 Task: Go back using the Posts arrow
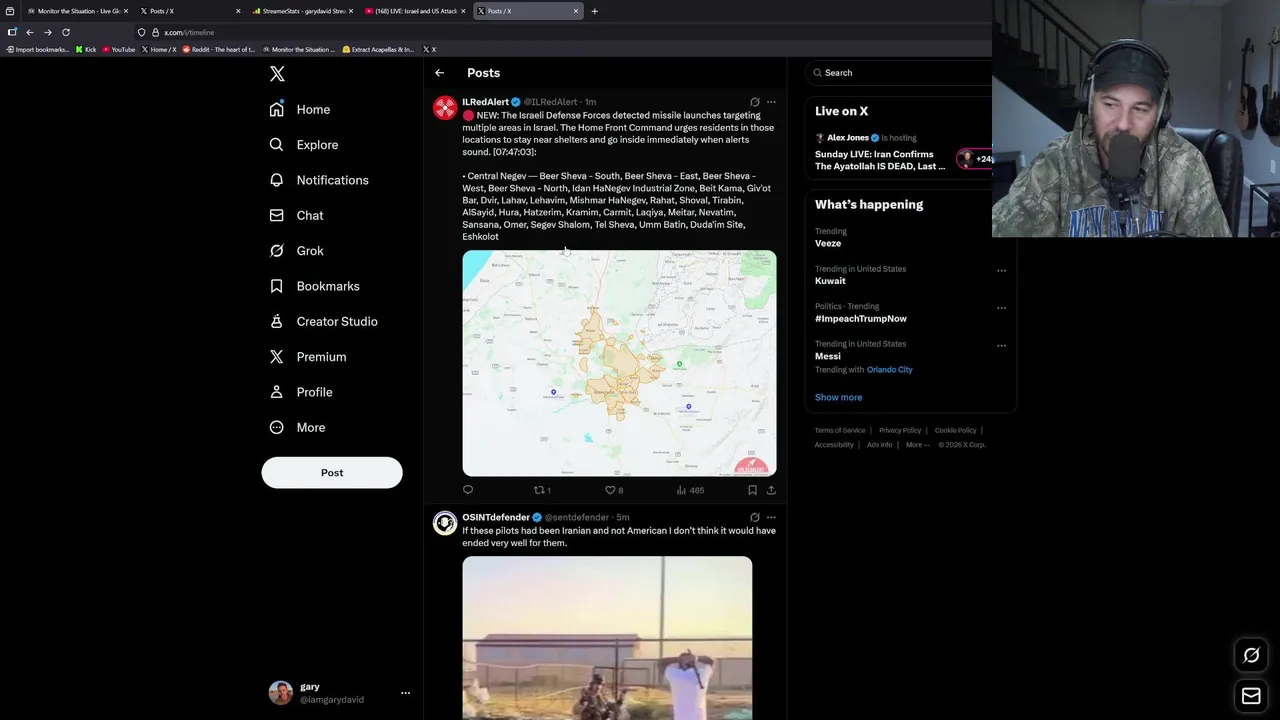(439, 73)
